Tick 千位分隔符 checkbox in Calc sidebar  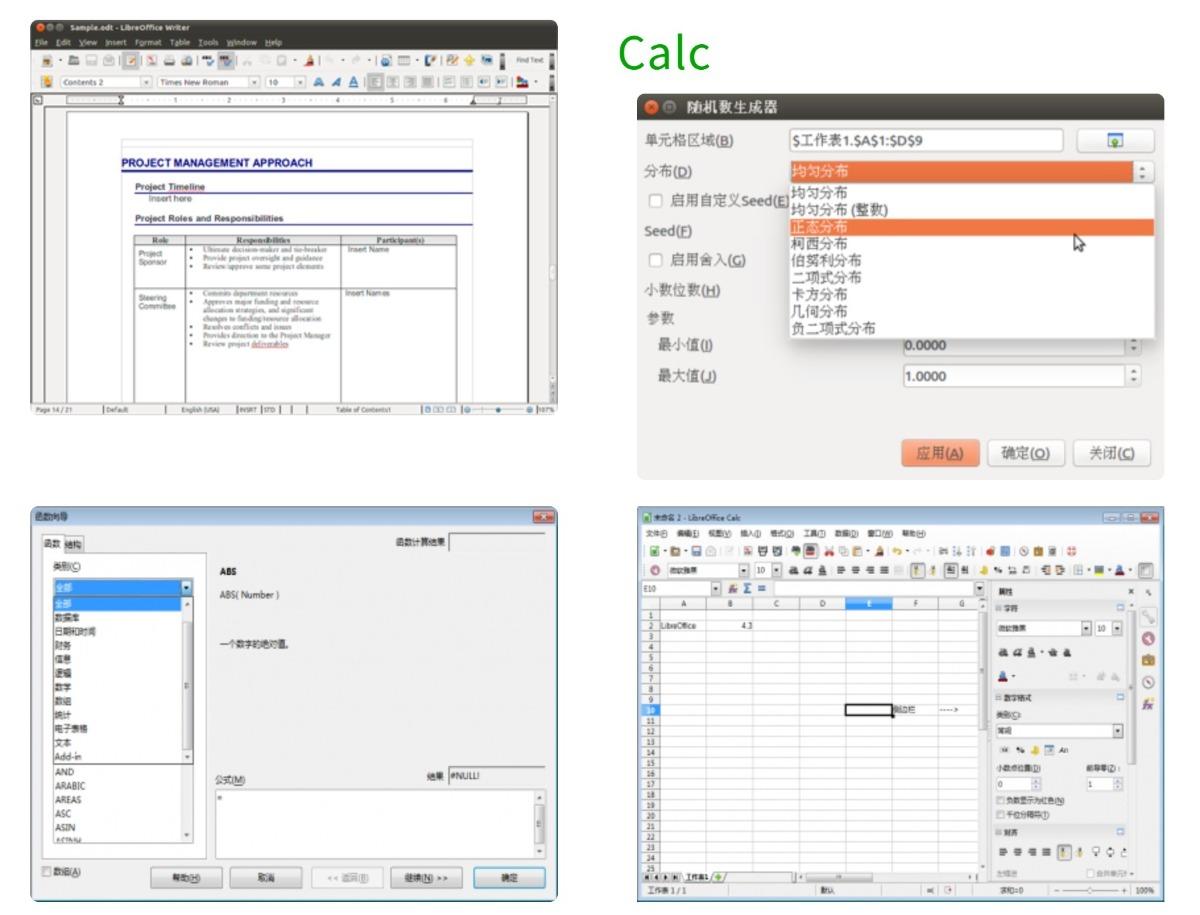point(1001,814)
